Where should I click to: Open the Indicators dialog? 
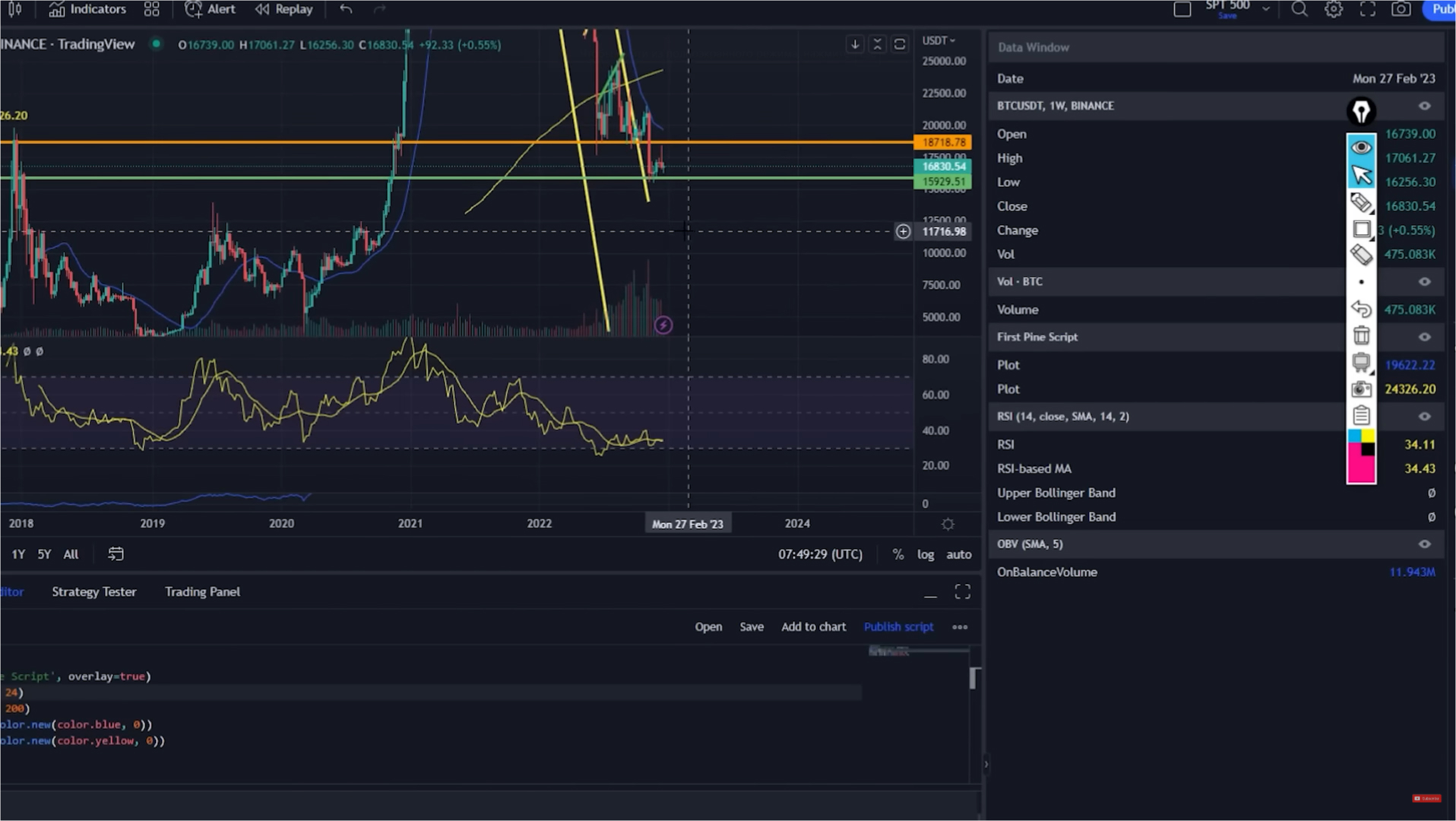click(87, 9)
